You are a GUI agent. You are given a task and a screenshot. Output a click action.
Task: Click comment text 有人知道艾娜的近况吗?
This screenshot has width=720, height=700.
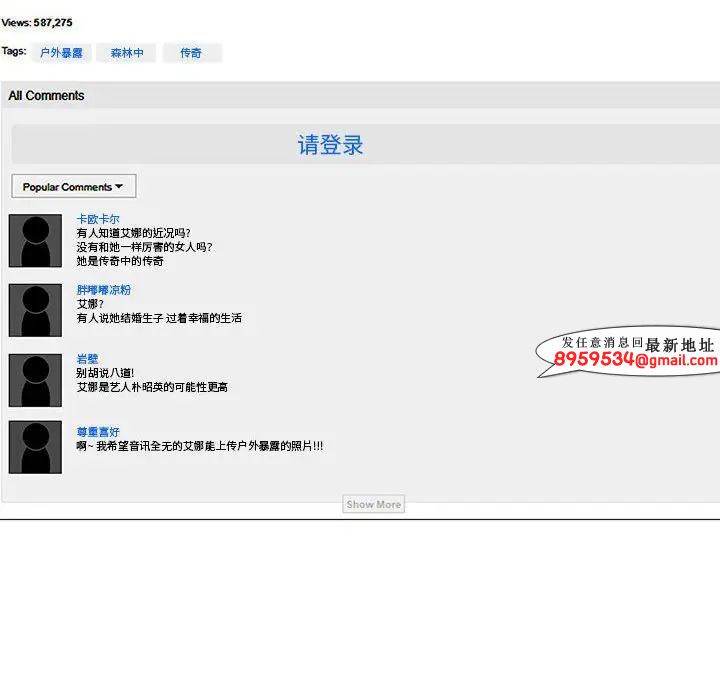133,233
